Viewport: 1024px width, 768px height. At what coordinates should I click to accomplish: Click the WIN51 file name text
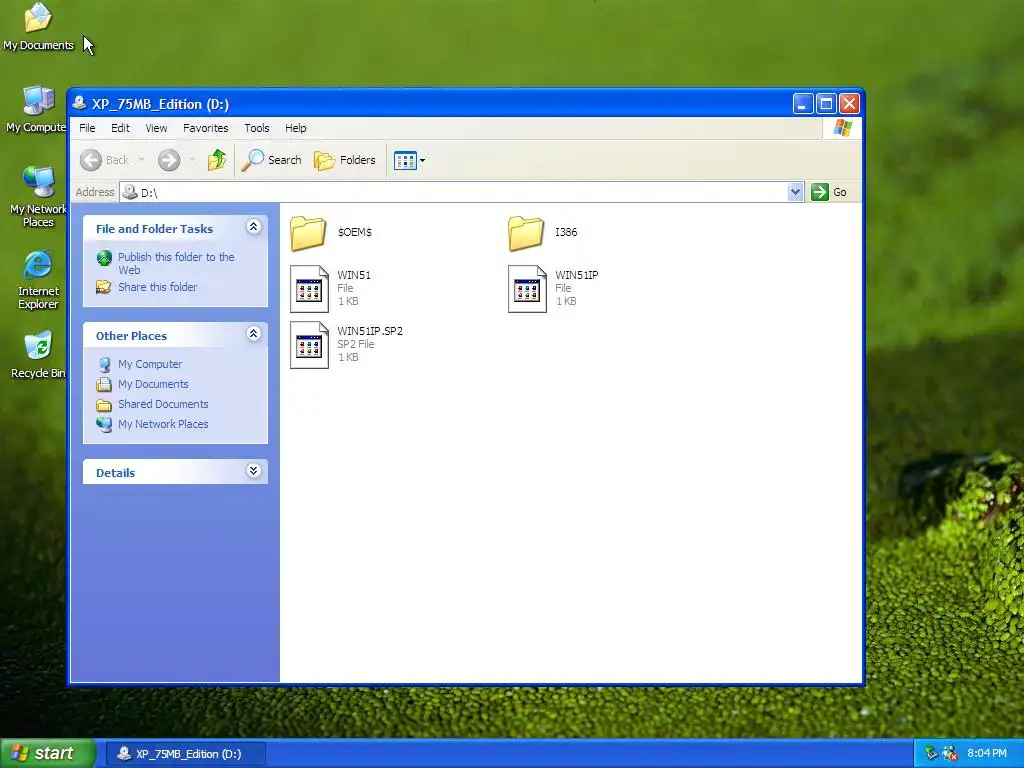pos(354,275)
